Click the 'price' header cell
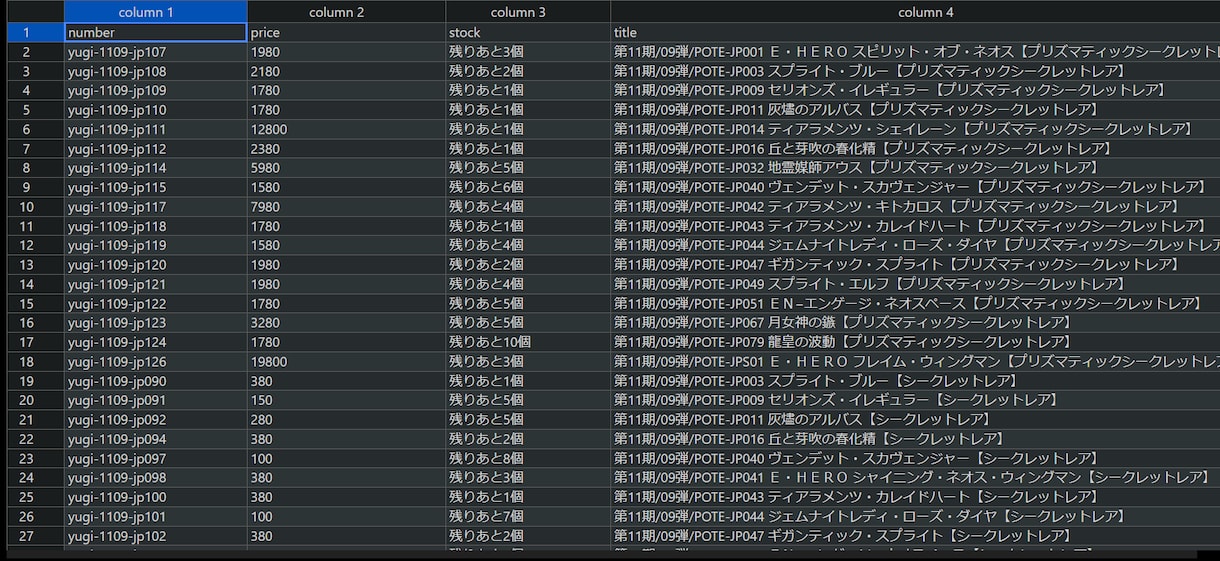Screen dimensions: 1220x561 tap(346, 32)
